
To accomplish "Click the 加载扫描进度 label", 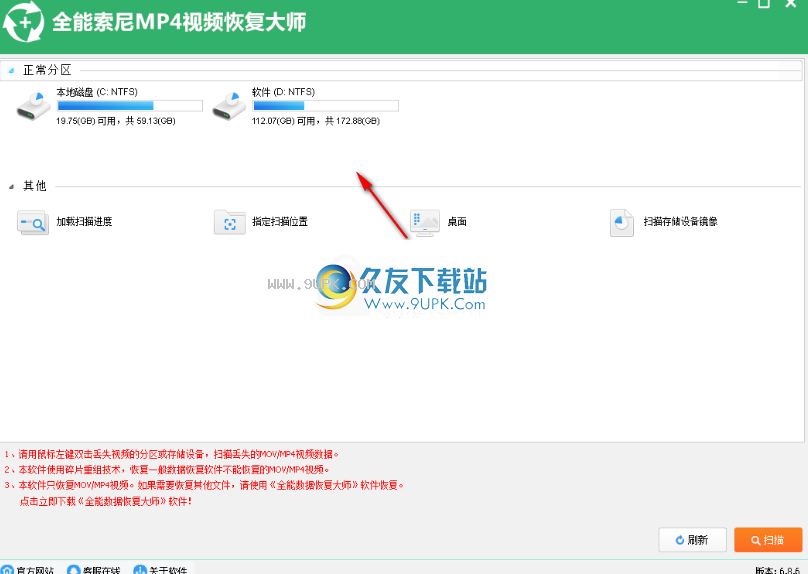I will point(84,222).
